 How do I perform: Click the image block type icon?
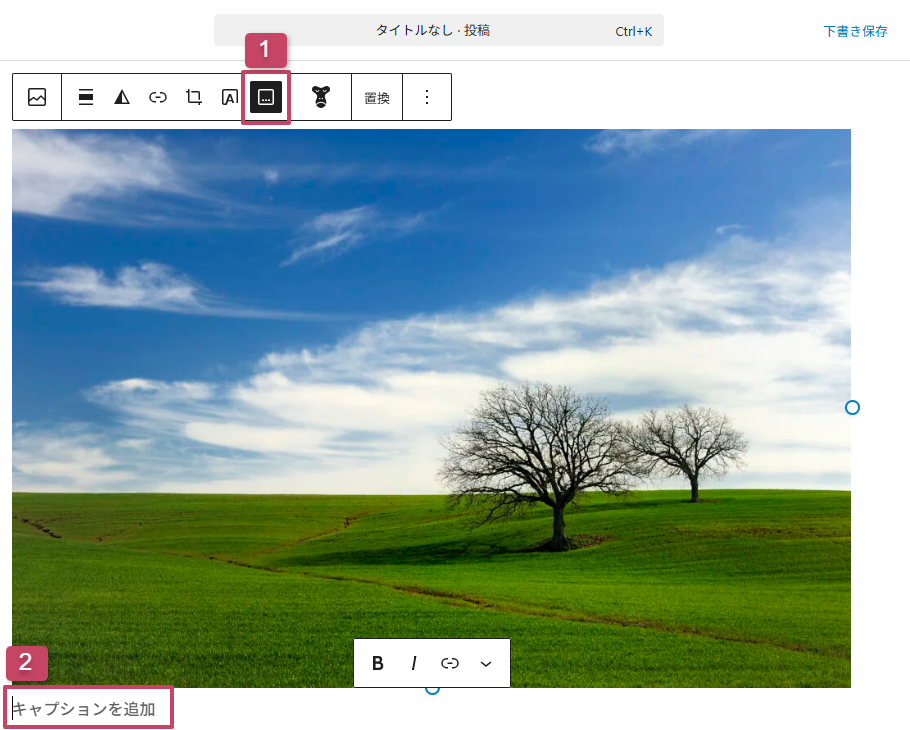[x=37, y=97]
